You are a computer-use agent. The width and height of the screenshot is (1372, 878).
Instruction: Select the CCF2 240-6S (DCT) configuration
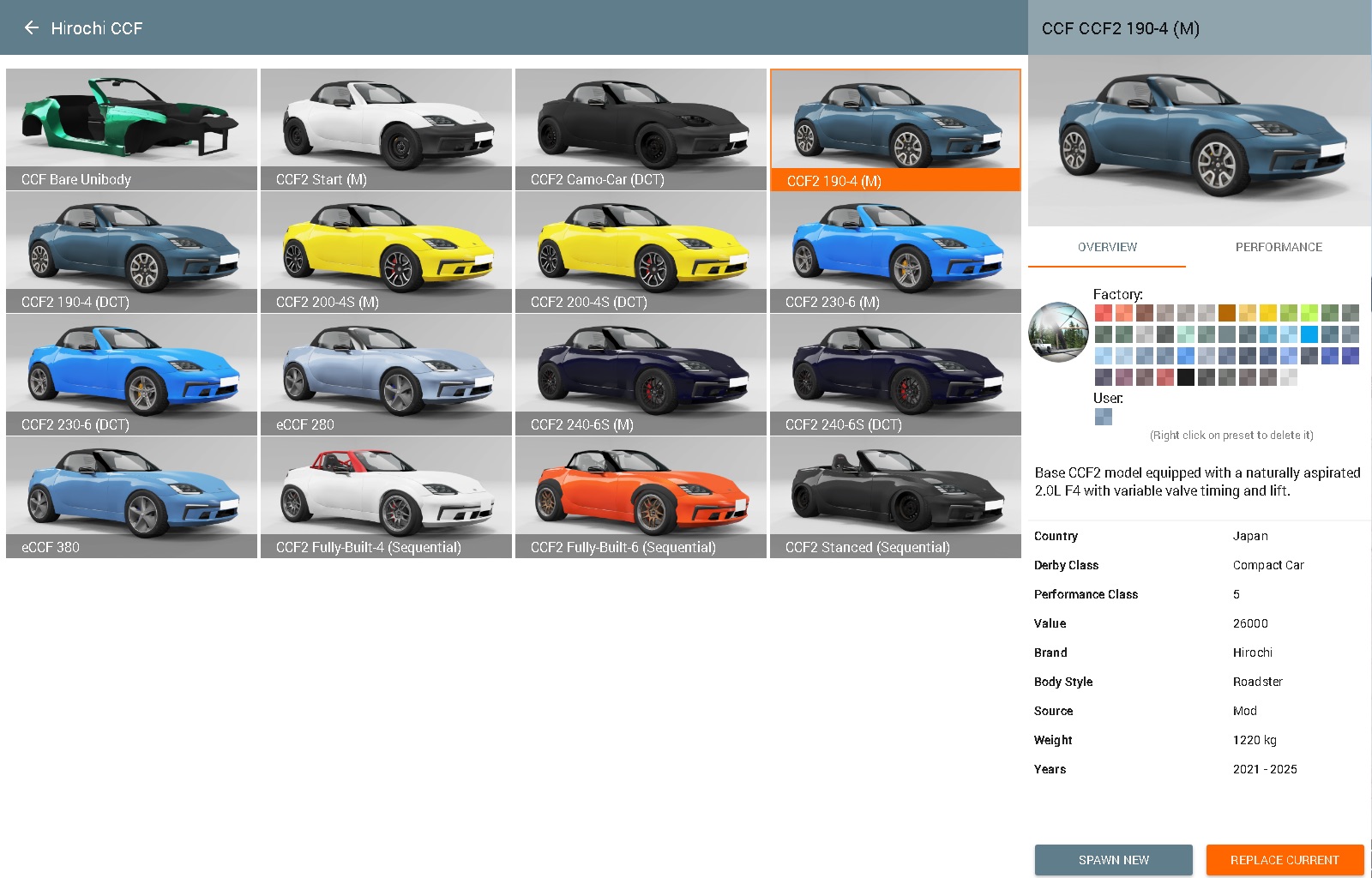[x=895, y=375]
